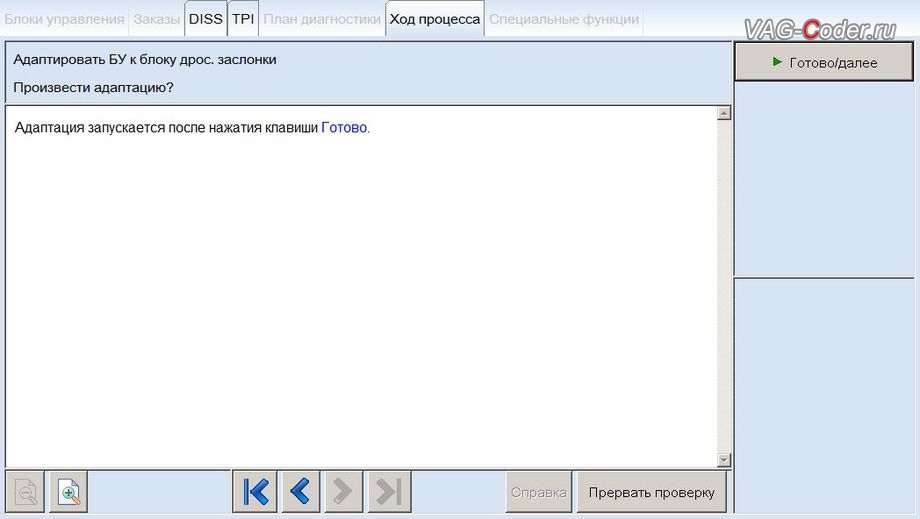Click text Адаптация запускается после нажатия клавиши
Viewport: 920px width, 519px height.
tap(166, 128)
